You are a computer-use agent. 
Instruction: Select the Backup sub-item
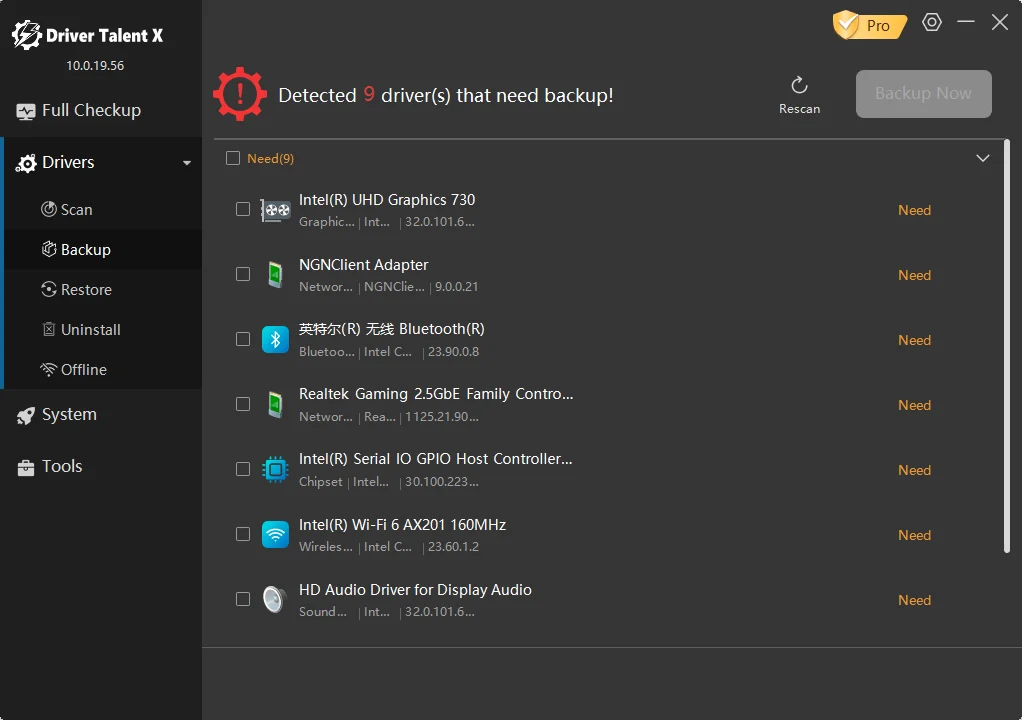pos(101,250)
